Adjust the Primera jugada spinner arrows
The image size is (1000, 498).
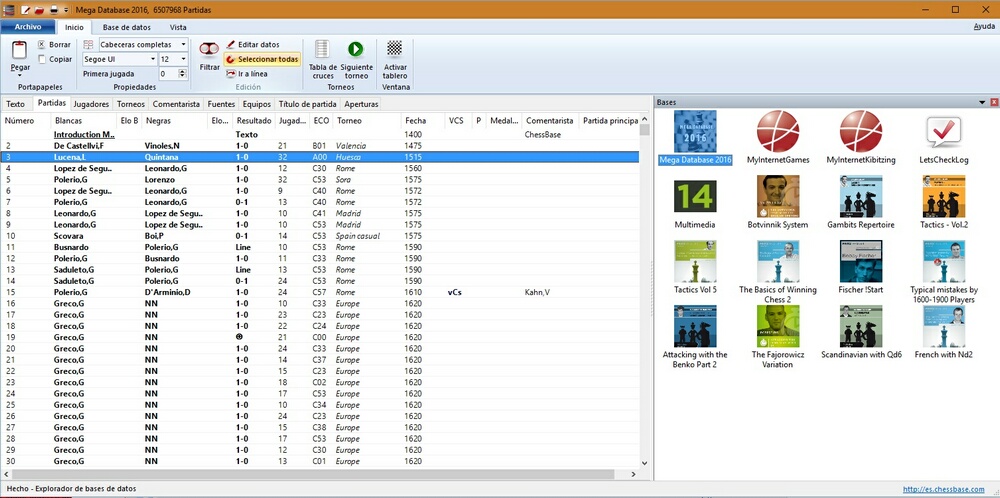183,74
